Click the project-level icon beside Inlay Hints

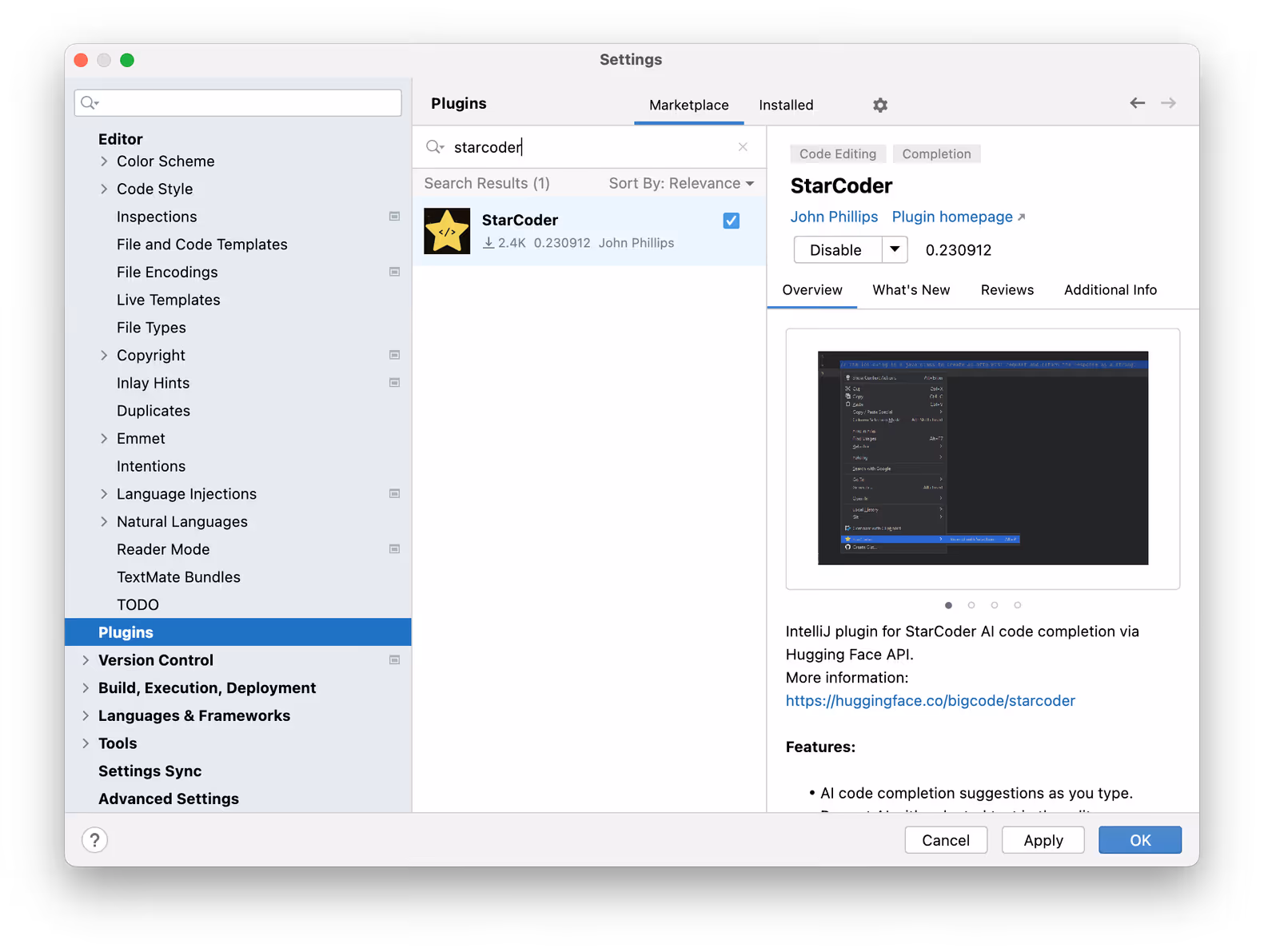(394, 383)
